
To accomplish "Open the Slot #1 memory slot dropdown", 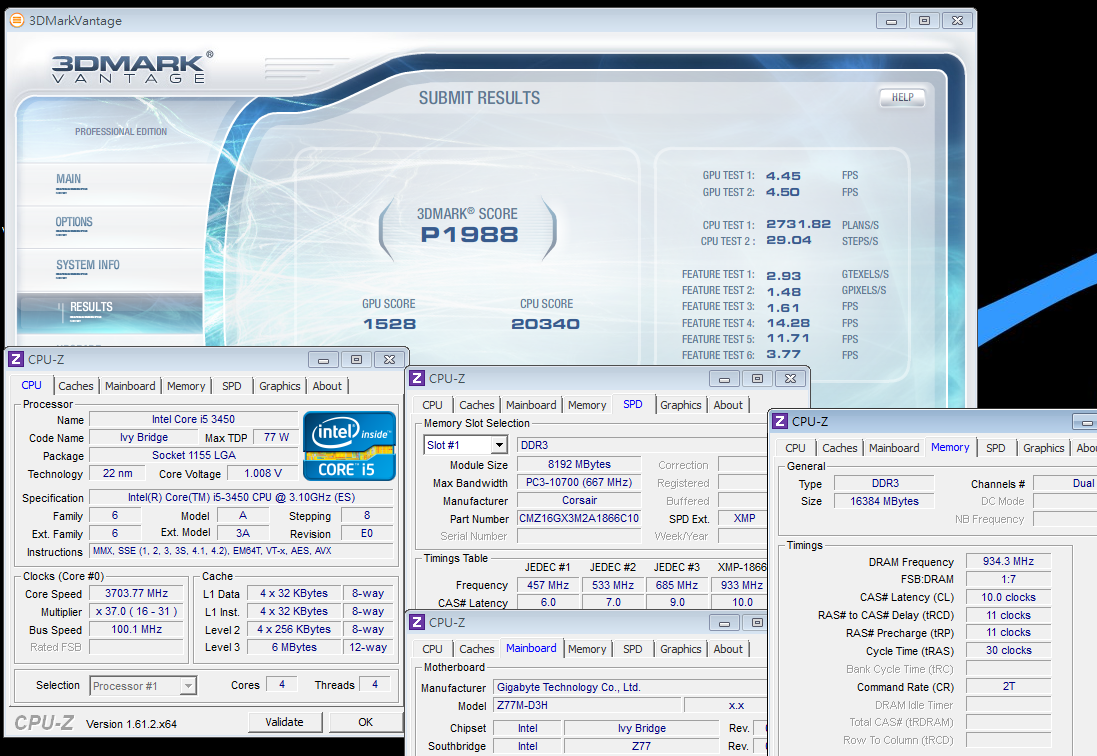I will click(x=498, y=445).
